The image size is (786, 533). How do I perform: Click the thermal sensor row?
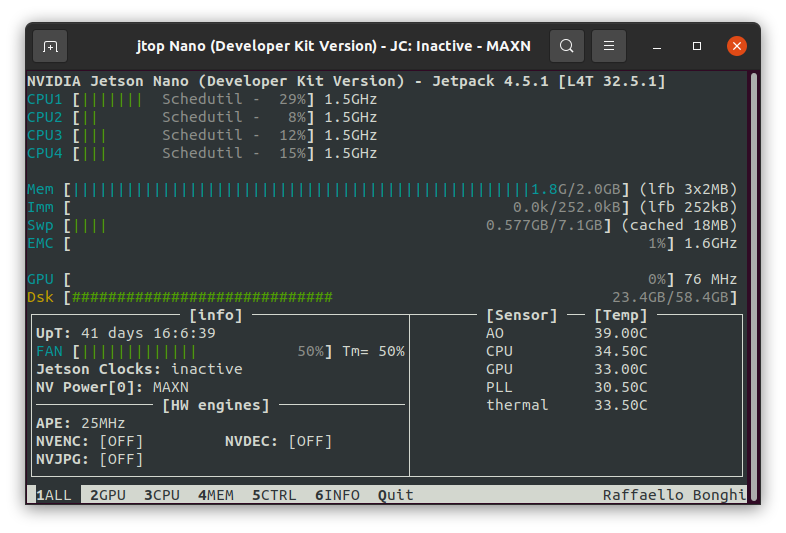[566, 405]
